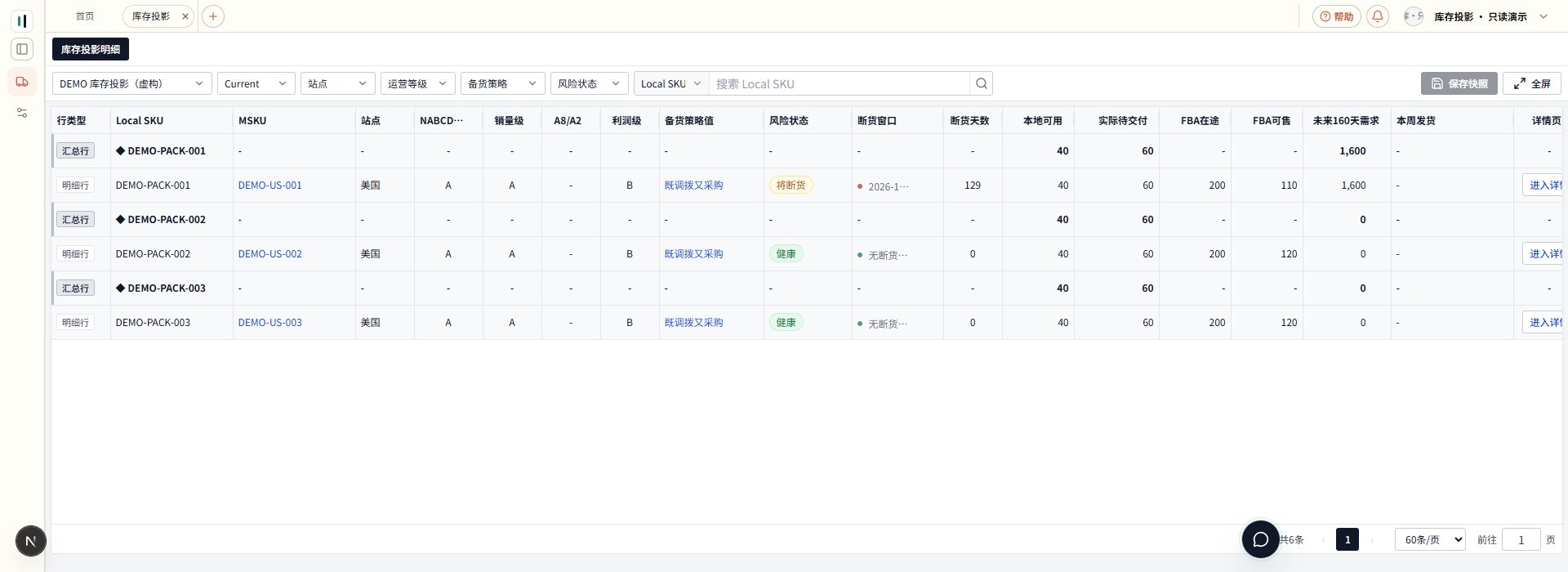This screenshot has height=572, width=1568.
Task: Click the round N avatar icon
Action: point(31,541)
